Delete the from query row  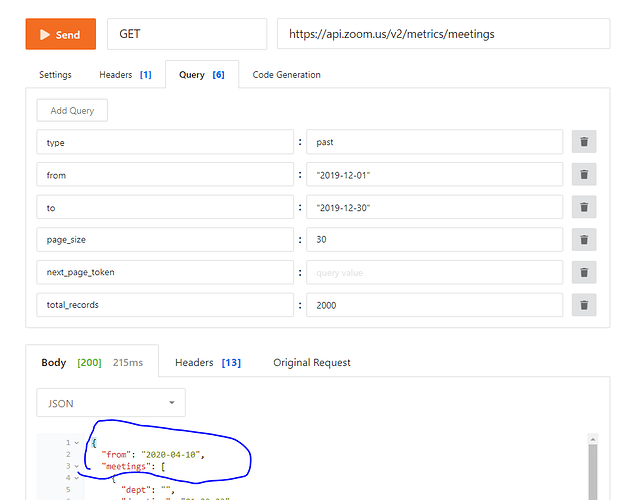click(x=584, y=174)
